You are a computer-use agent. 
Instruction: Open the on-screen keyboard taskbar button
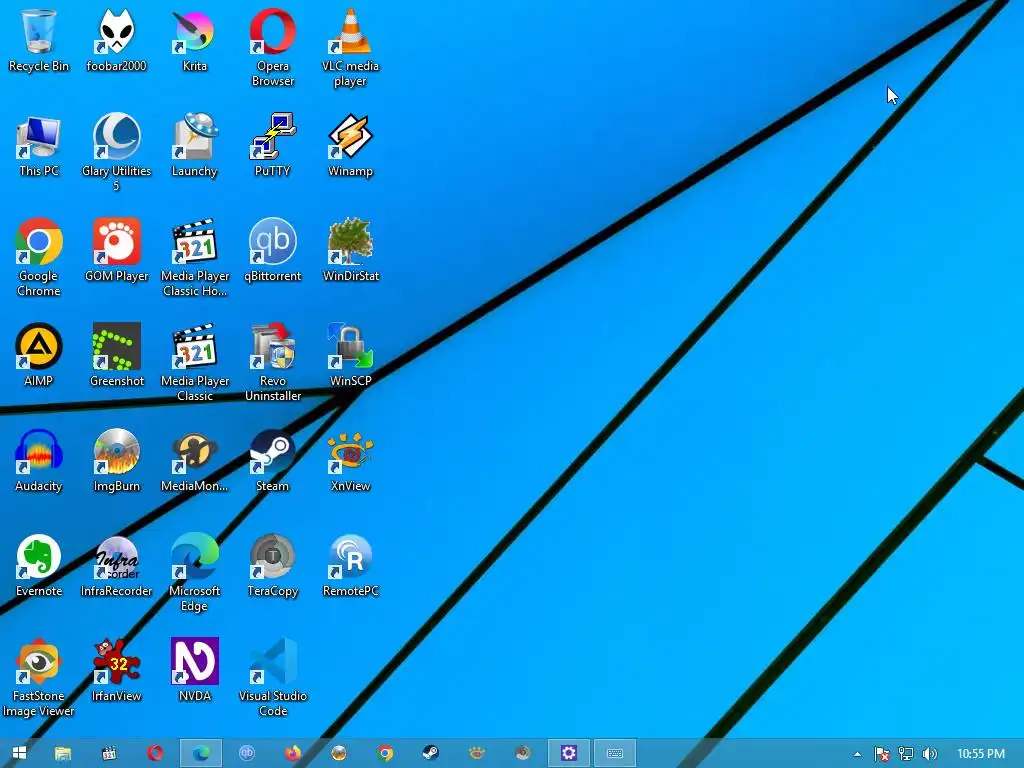tap(615, 753)
